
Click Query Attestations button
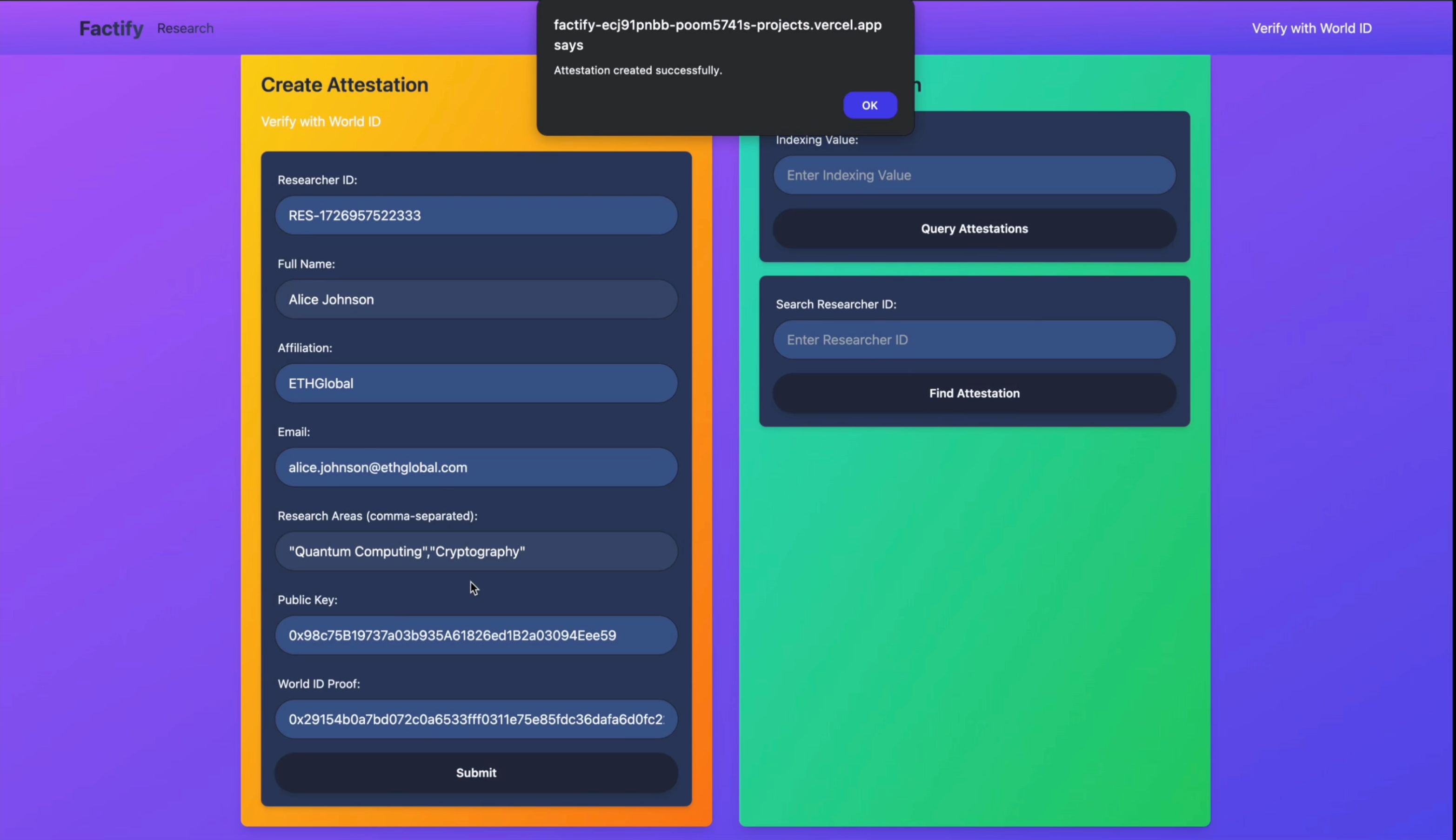tap(974, 228)
